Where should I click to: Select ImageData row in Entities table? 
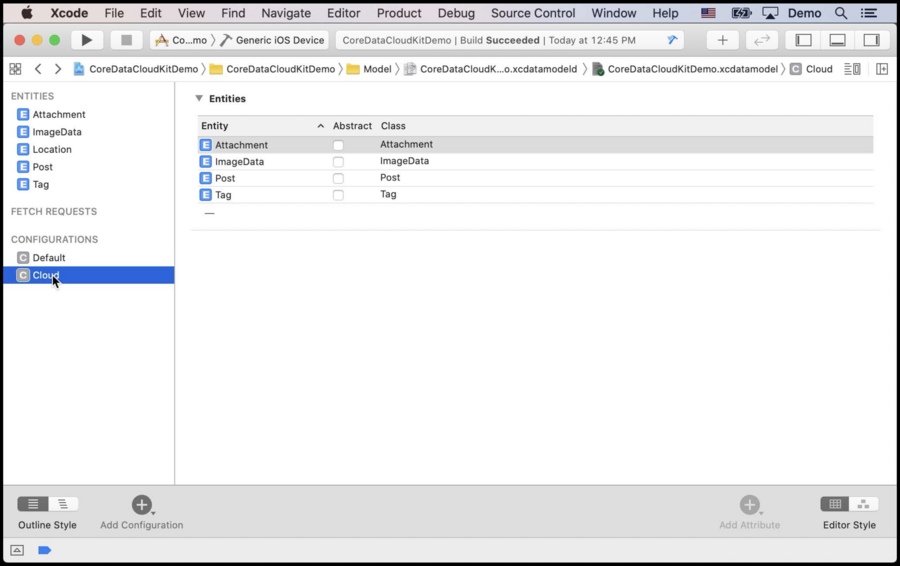click(x=536, y=161)
